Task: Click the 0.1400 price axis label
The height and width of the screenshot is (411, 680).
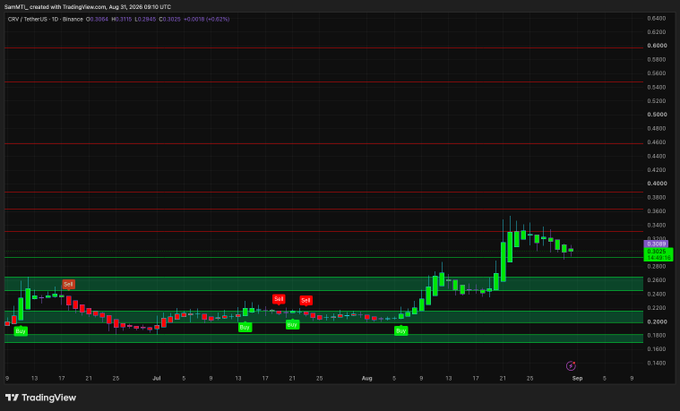Action: pos(656,363)
